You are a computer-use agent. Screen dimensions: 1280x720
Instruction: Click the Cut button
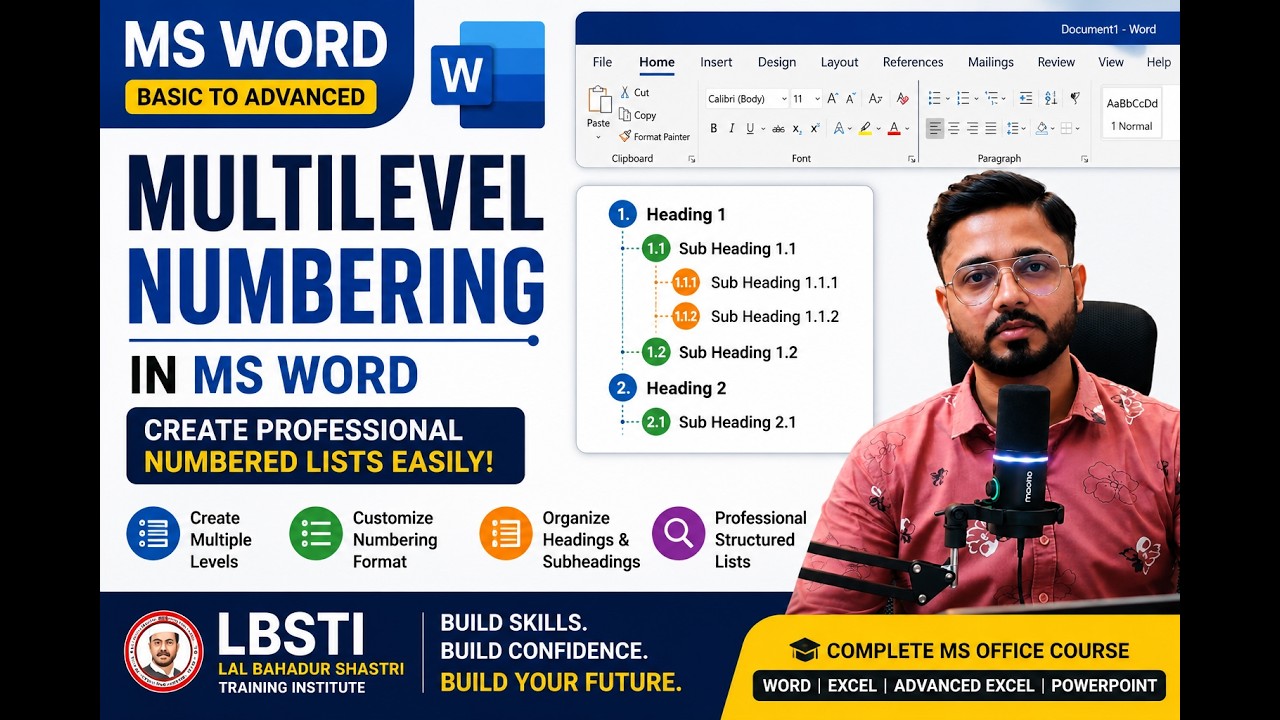pos(634,93)
